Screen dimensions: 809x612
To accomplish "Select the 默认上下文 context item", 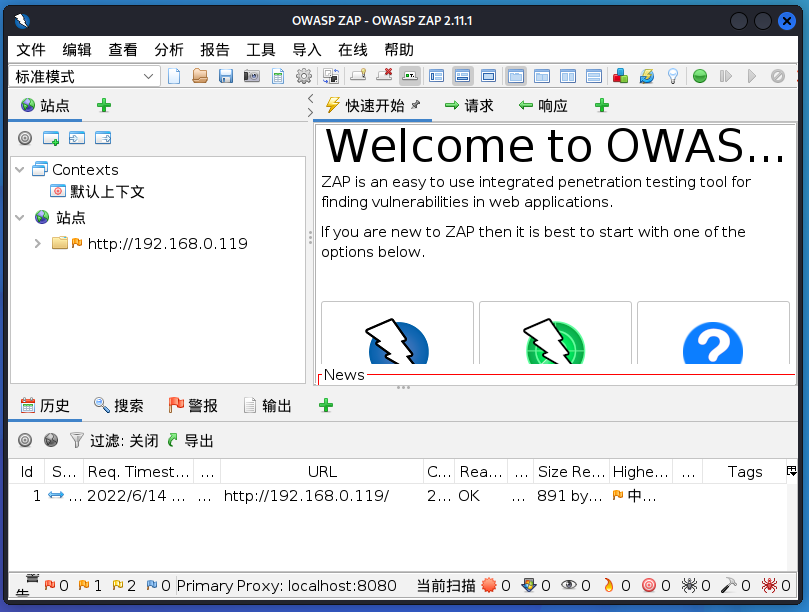I will (98, 191).
